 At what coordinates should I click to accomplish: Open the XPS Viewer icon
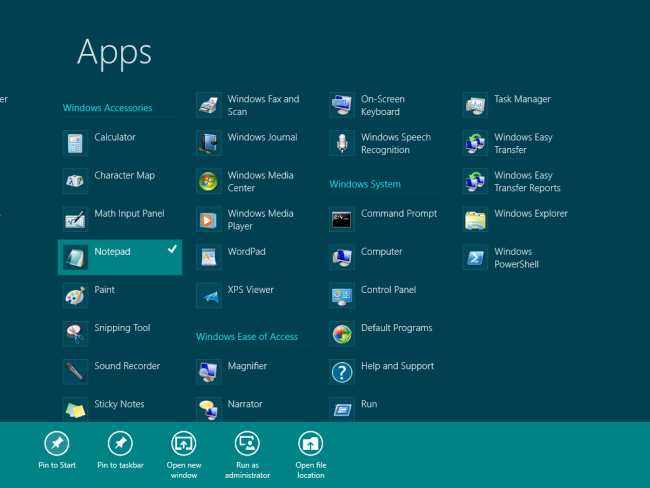click(209, 296)
